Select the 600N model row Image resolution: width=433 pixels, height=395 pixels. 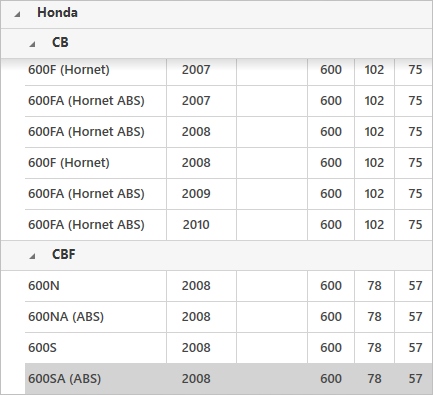[228, 286]
